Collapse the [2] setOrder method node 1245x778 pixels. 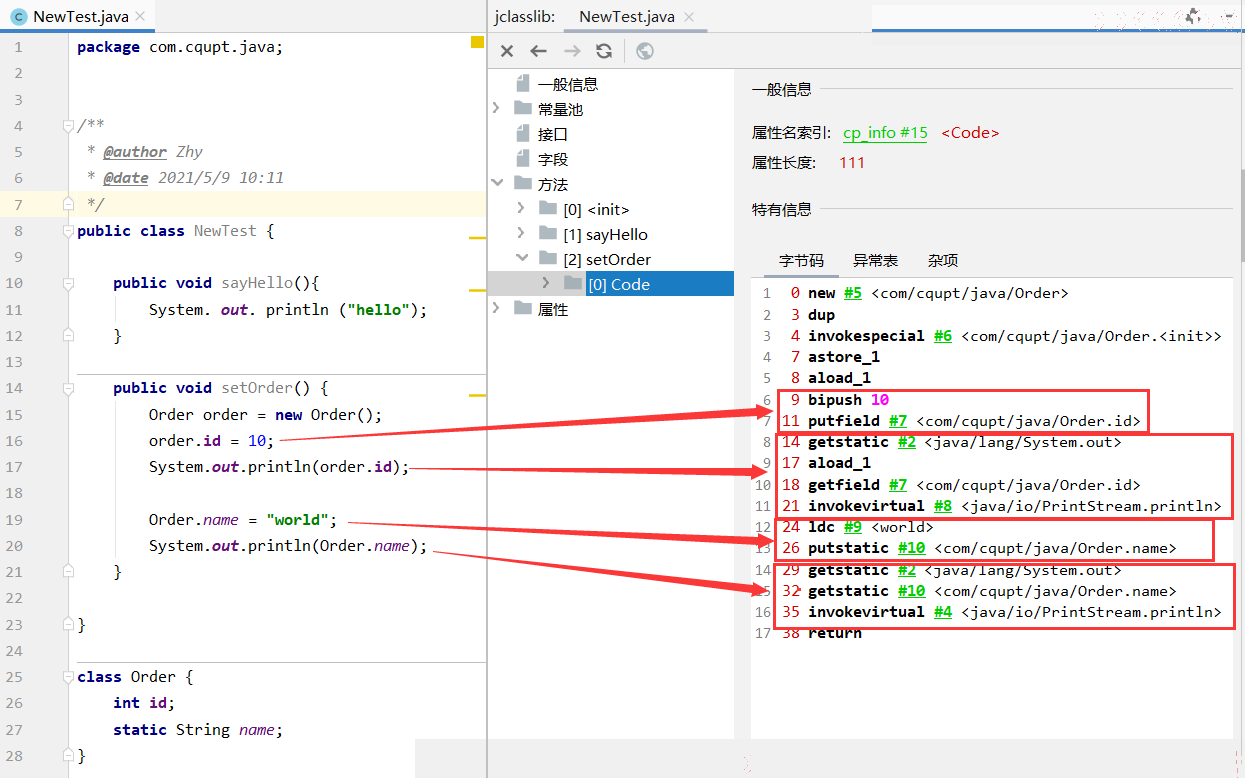click(521, 258)
